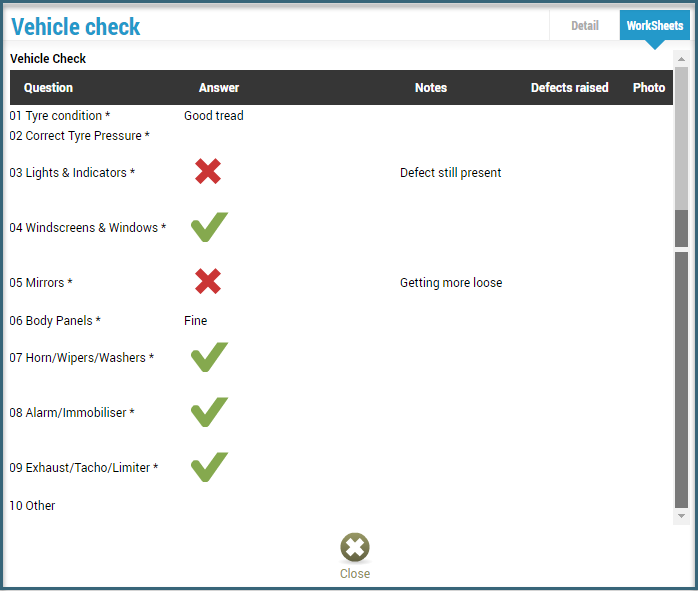Click the scrollbar up arrow
The image size is (698, 591).
[x=681, y=59]
